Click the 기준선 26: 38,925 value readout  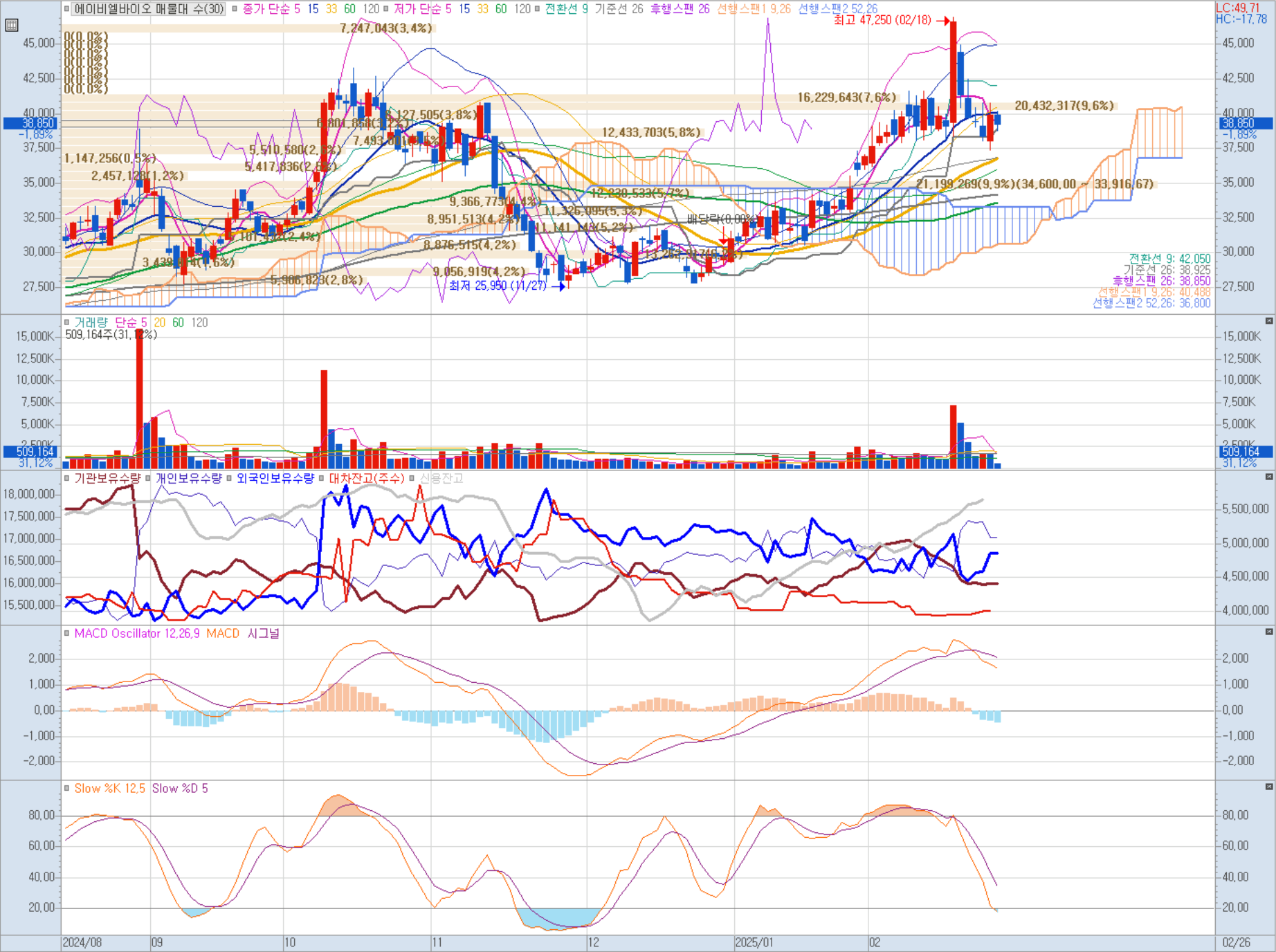[1167, 270]
